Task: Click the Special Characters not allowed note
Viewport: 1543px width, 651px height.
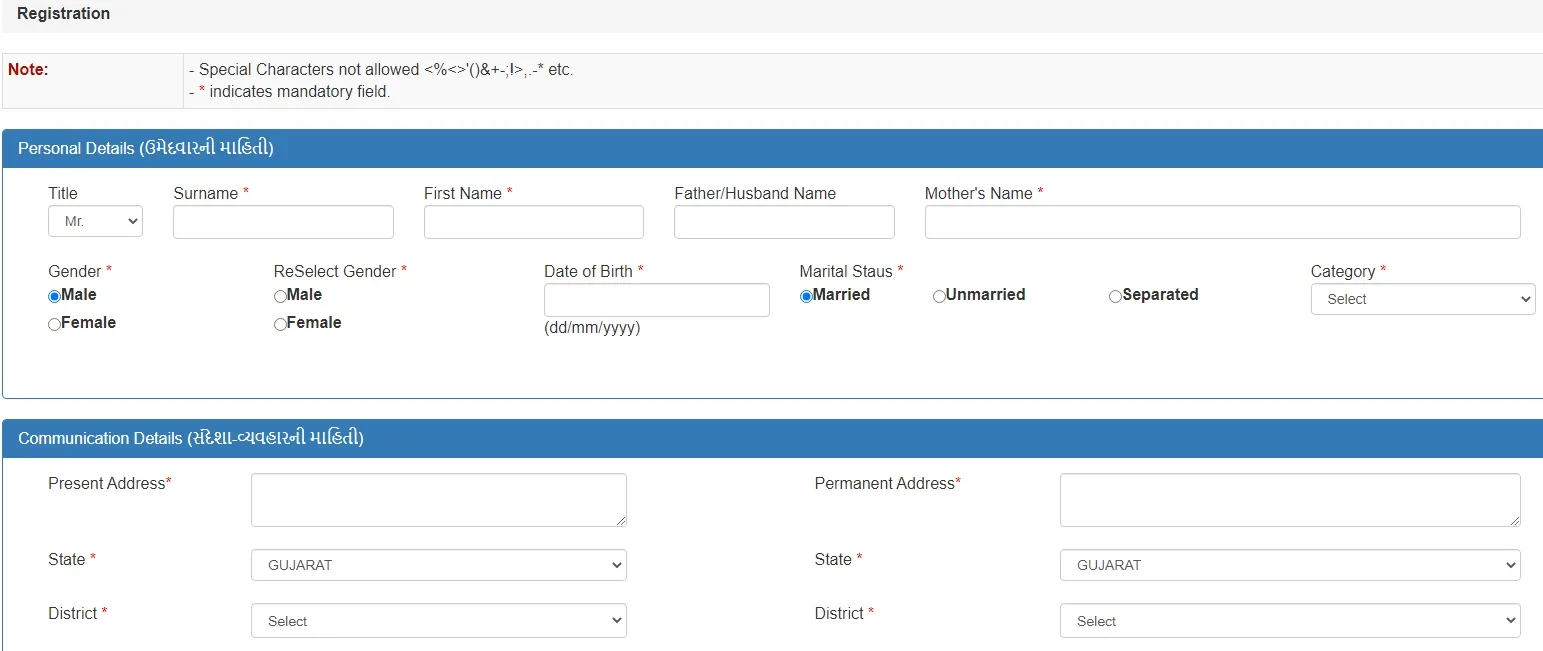Action: click(x=381, y=70)
